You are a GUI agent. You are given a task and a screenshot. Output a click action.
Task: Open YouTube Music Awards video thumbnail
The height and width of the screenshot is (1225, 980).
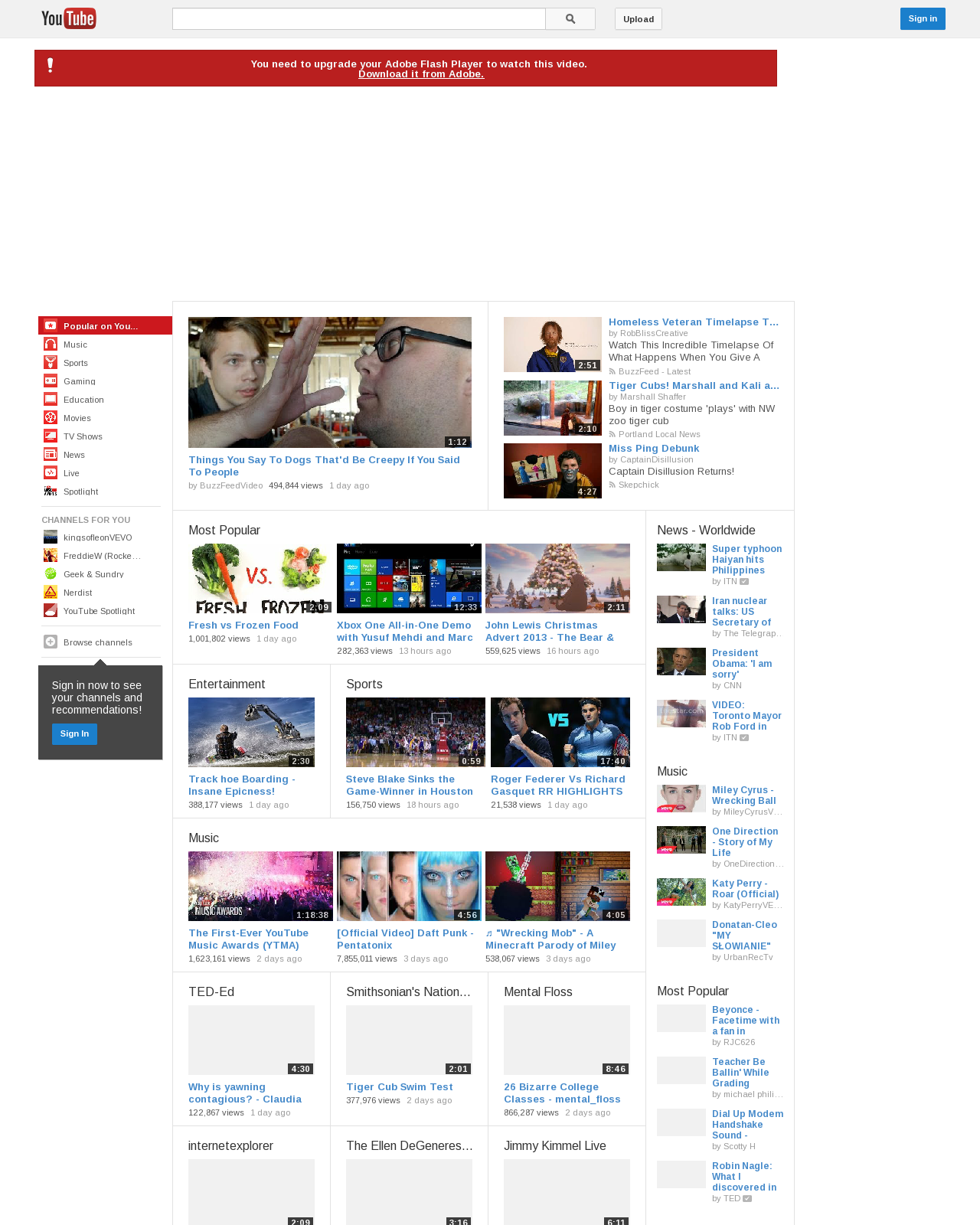click(260, 886)
